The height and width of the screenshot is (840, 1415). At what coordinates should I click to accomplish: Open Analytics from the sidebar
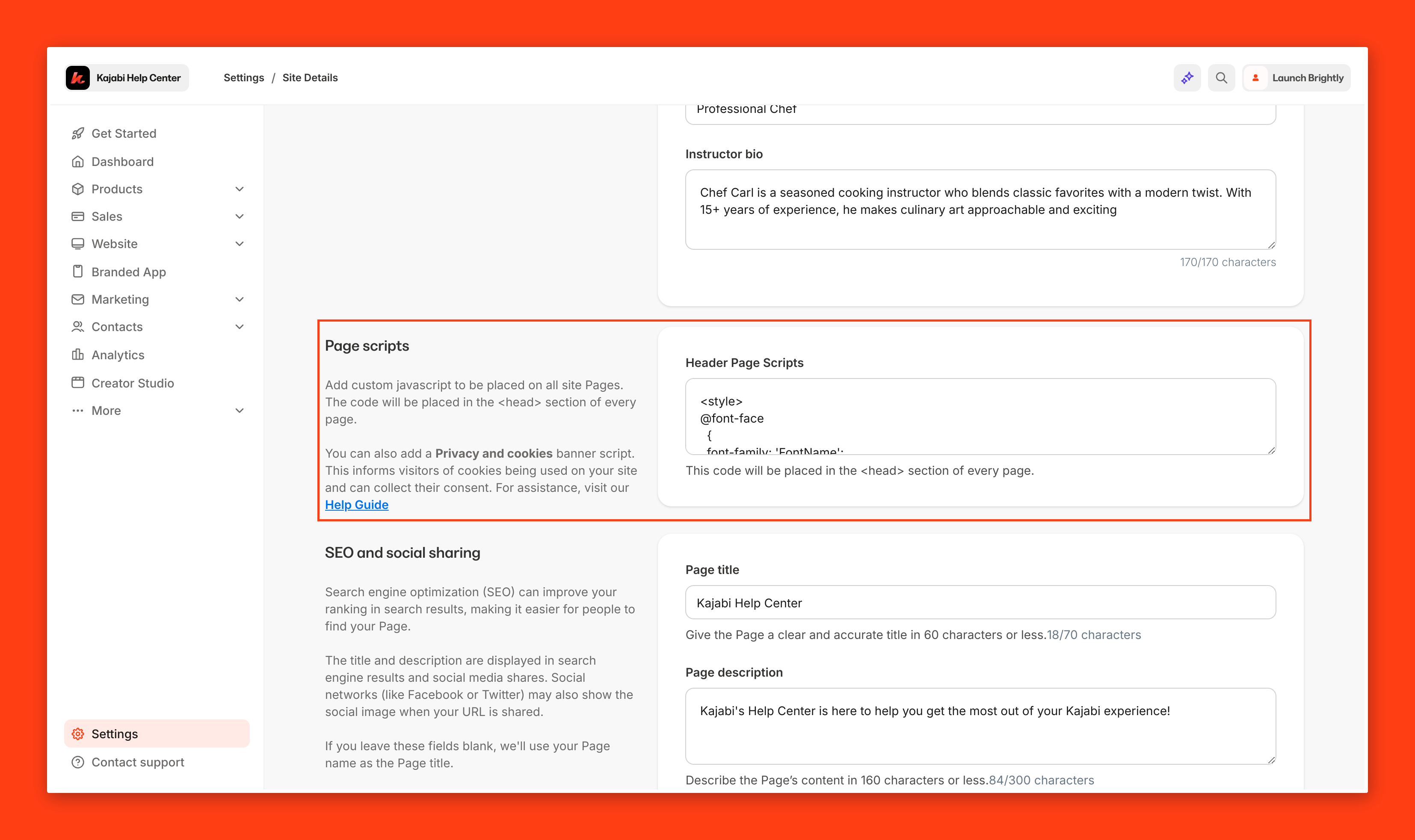[x=118, y=355]
